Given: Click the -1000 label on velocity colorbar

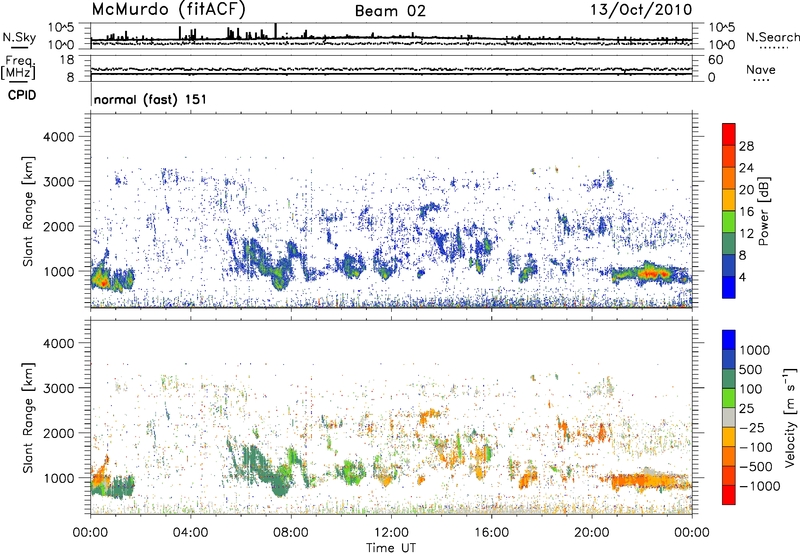Looking at the screenshot, I should point(759,486).
